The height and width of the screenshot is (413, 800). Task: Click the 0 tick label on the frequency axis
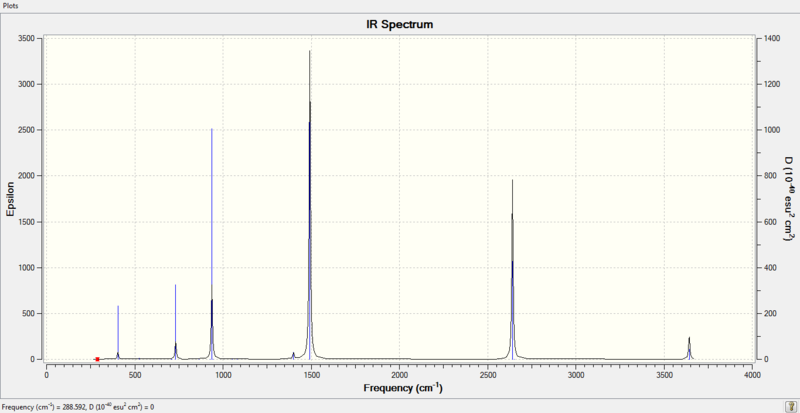point(46,375)
